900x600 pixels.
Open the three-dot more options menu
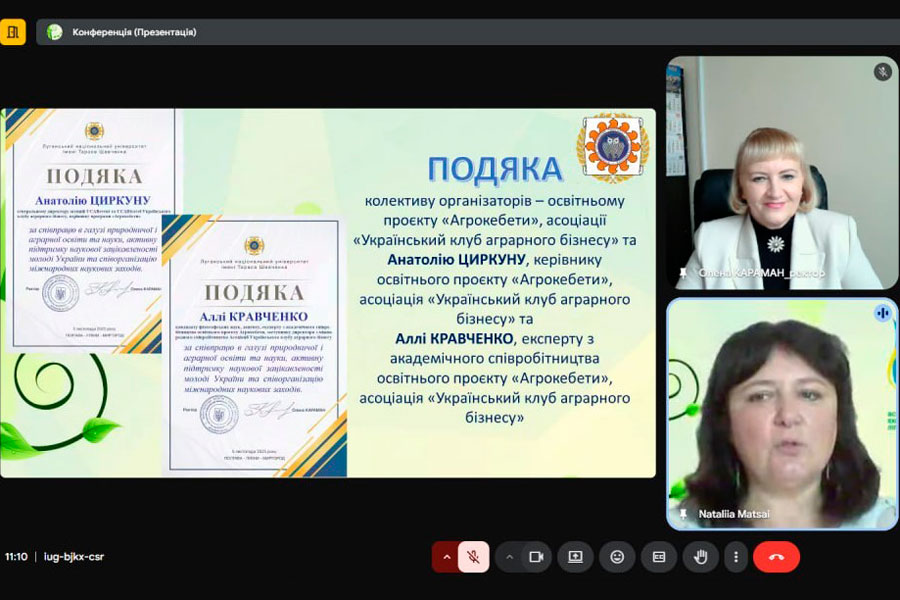tap(736, 557)
